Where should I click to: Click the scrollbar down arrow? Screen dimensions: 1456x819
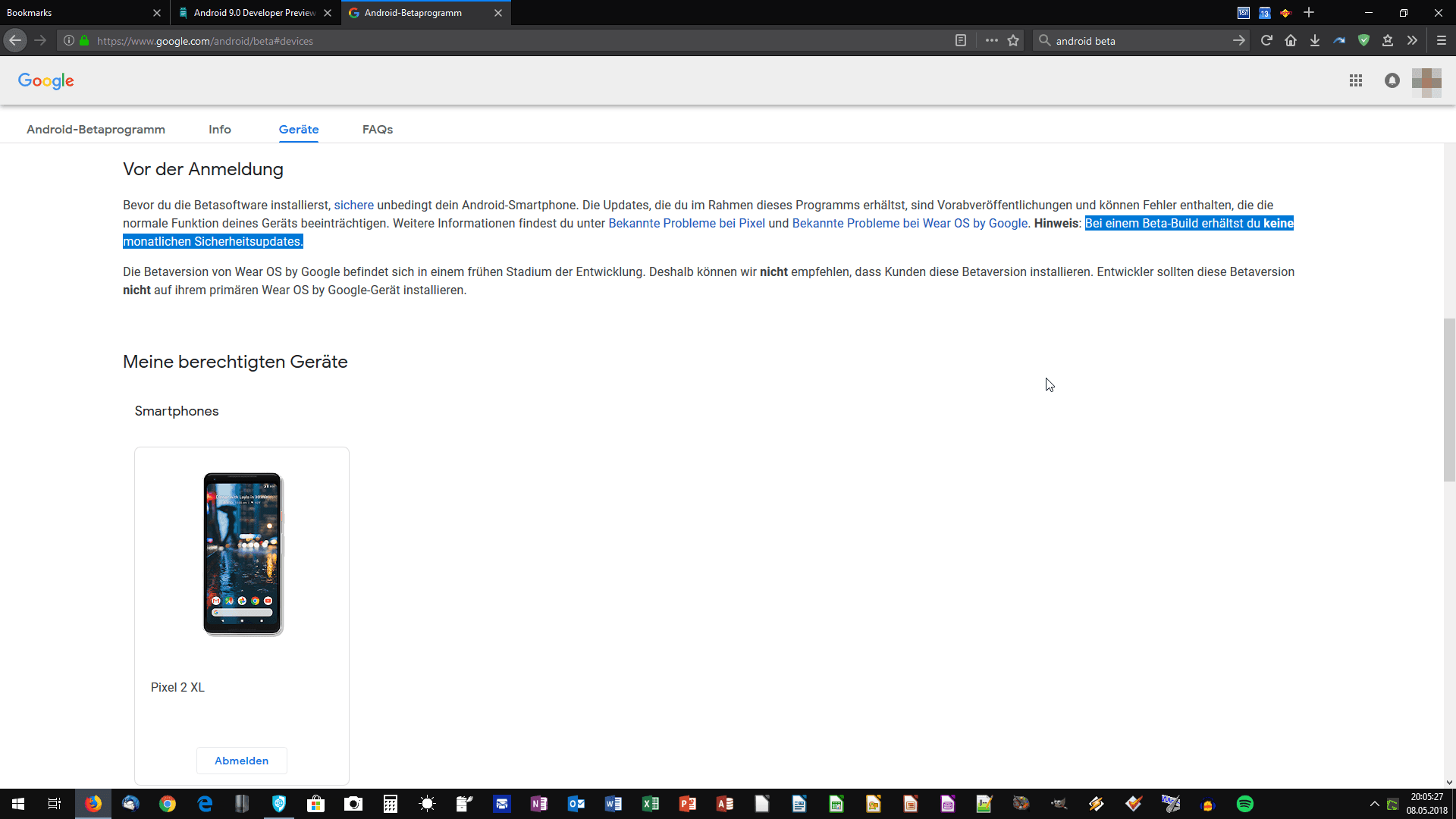click(1449, 782)
